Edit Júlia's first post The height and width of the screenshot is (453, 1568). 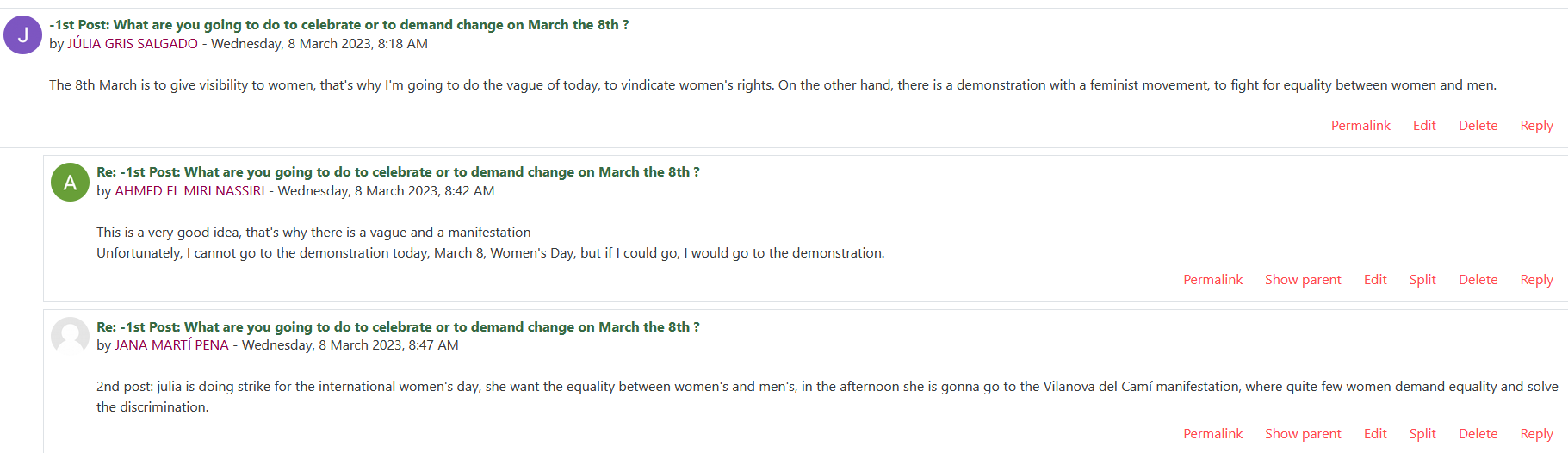(x=1424, y=126)
